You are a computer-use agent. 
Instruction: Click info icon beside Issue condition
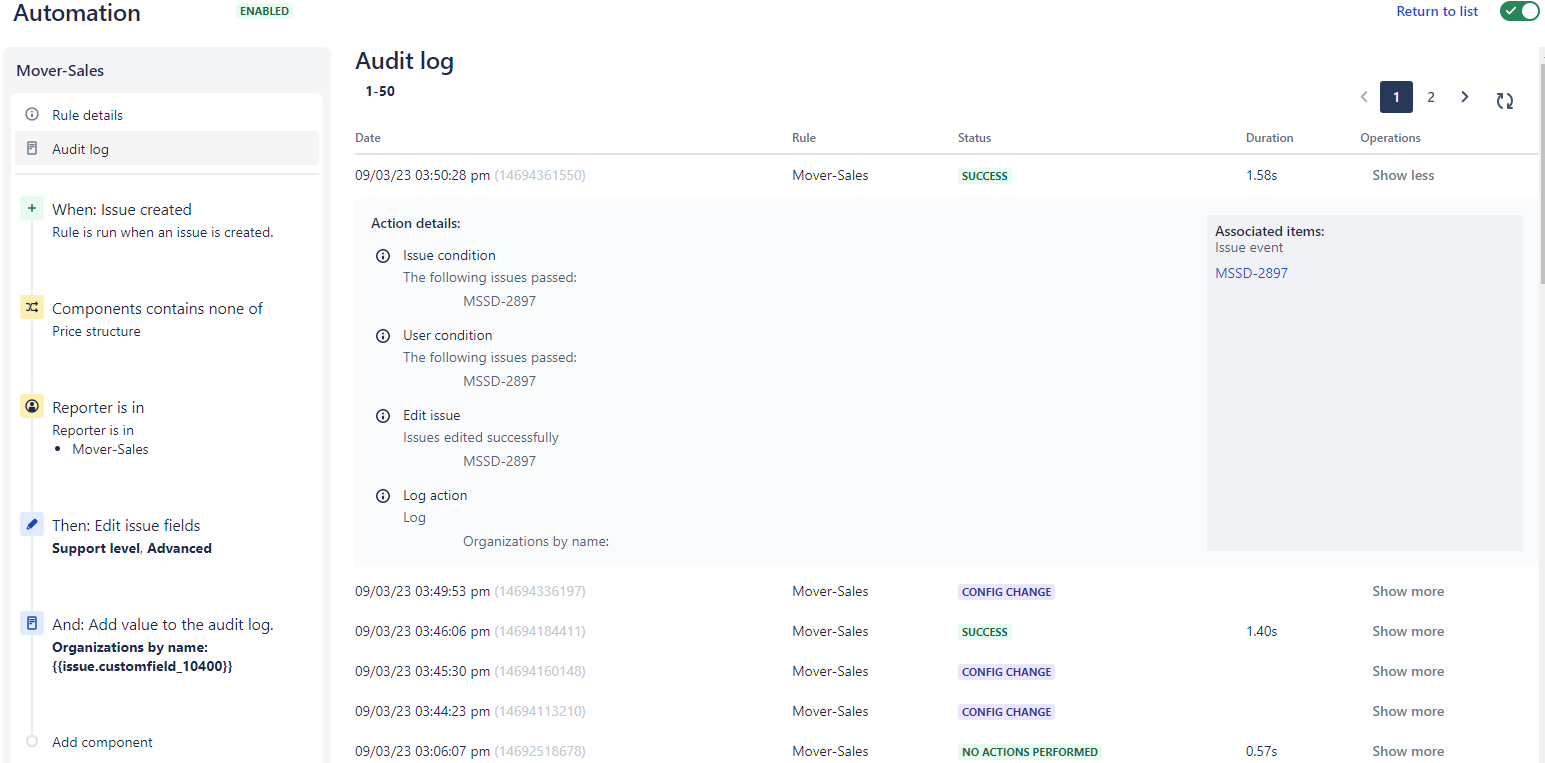(x=382, y=256)
